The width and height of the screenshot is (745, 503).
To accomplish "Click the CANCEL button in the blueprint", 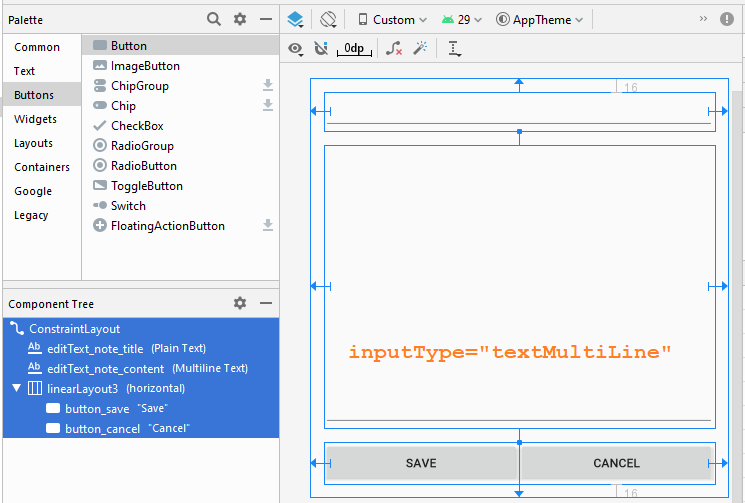I will (x=616, y=463).
